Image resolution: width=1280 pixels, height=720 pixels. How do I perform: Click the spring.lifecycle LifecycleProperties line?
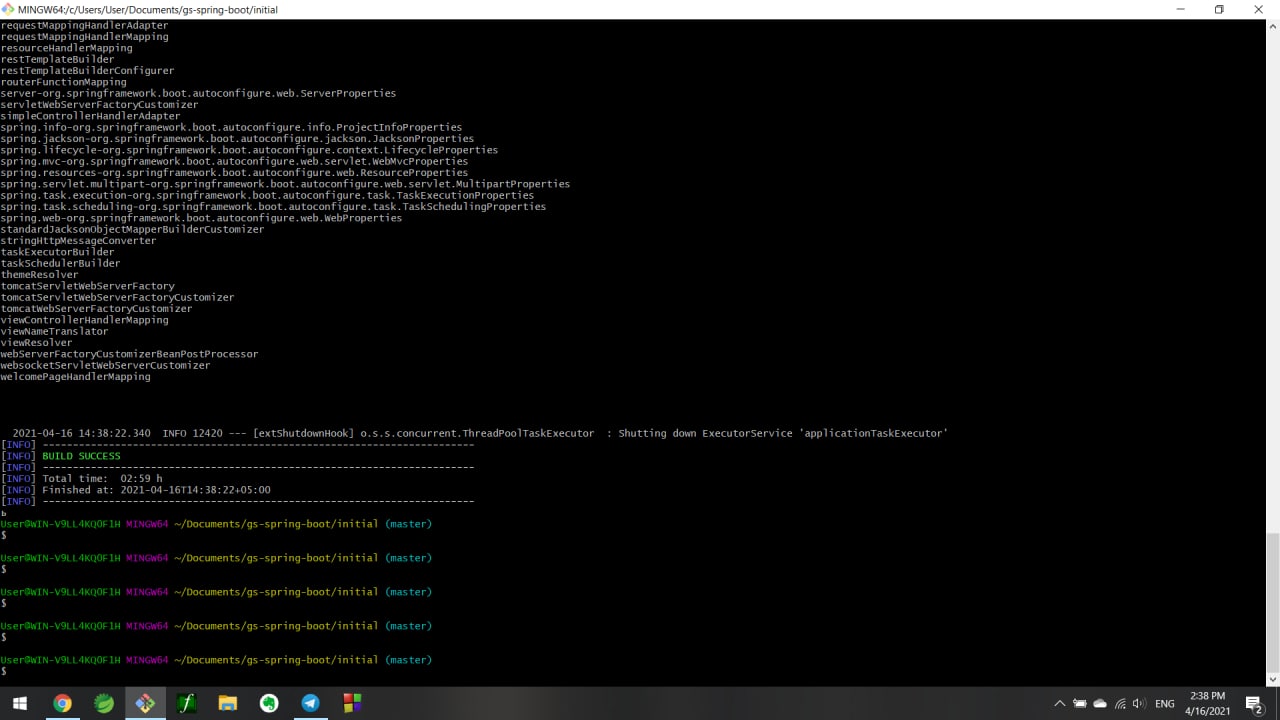tap(249, 150)
